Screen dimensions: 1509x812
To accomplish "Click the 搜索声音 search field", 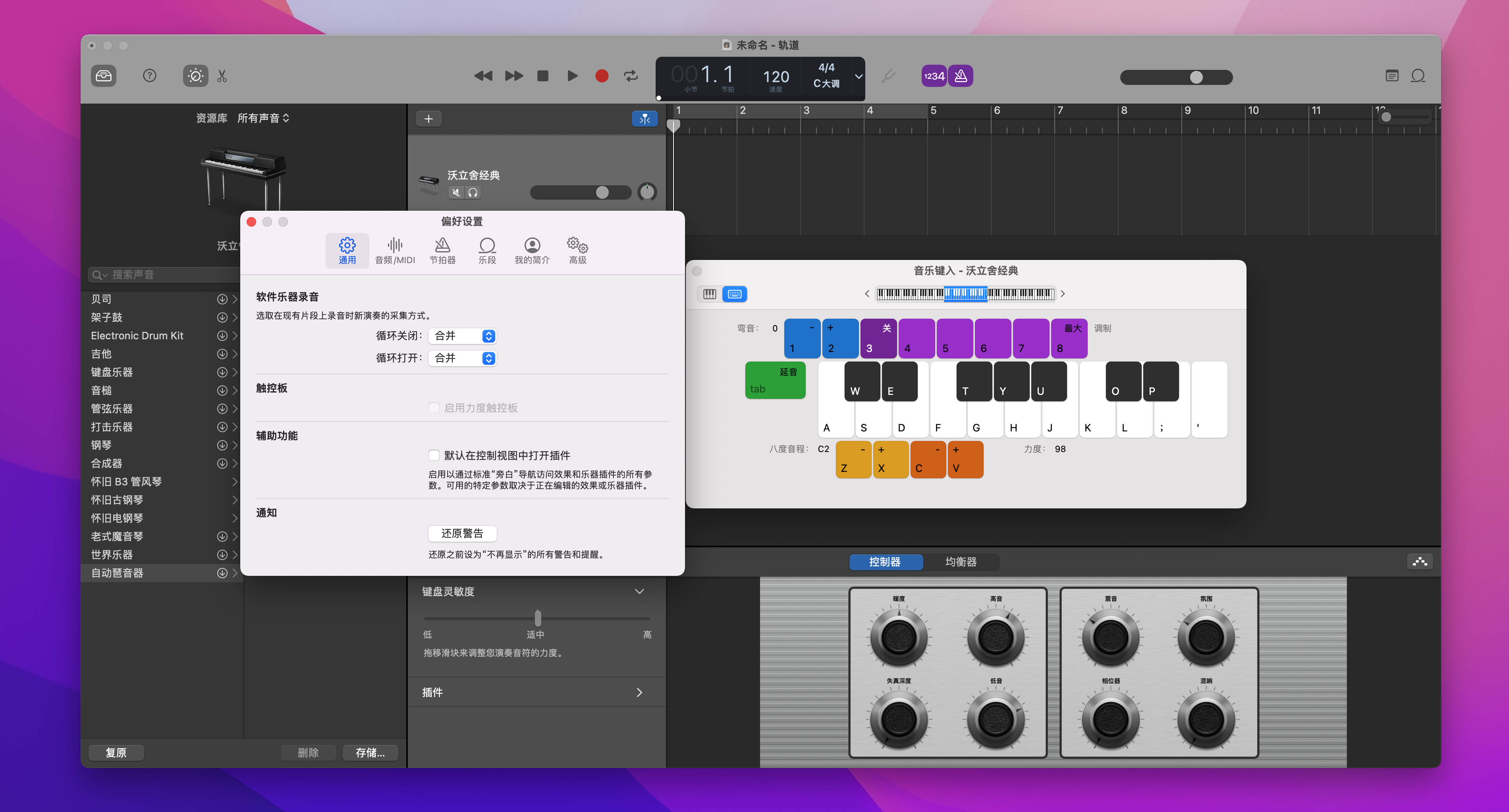I will (170, 275).
